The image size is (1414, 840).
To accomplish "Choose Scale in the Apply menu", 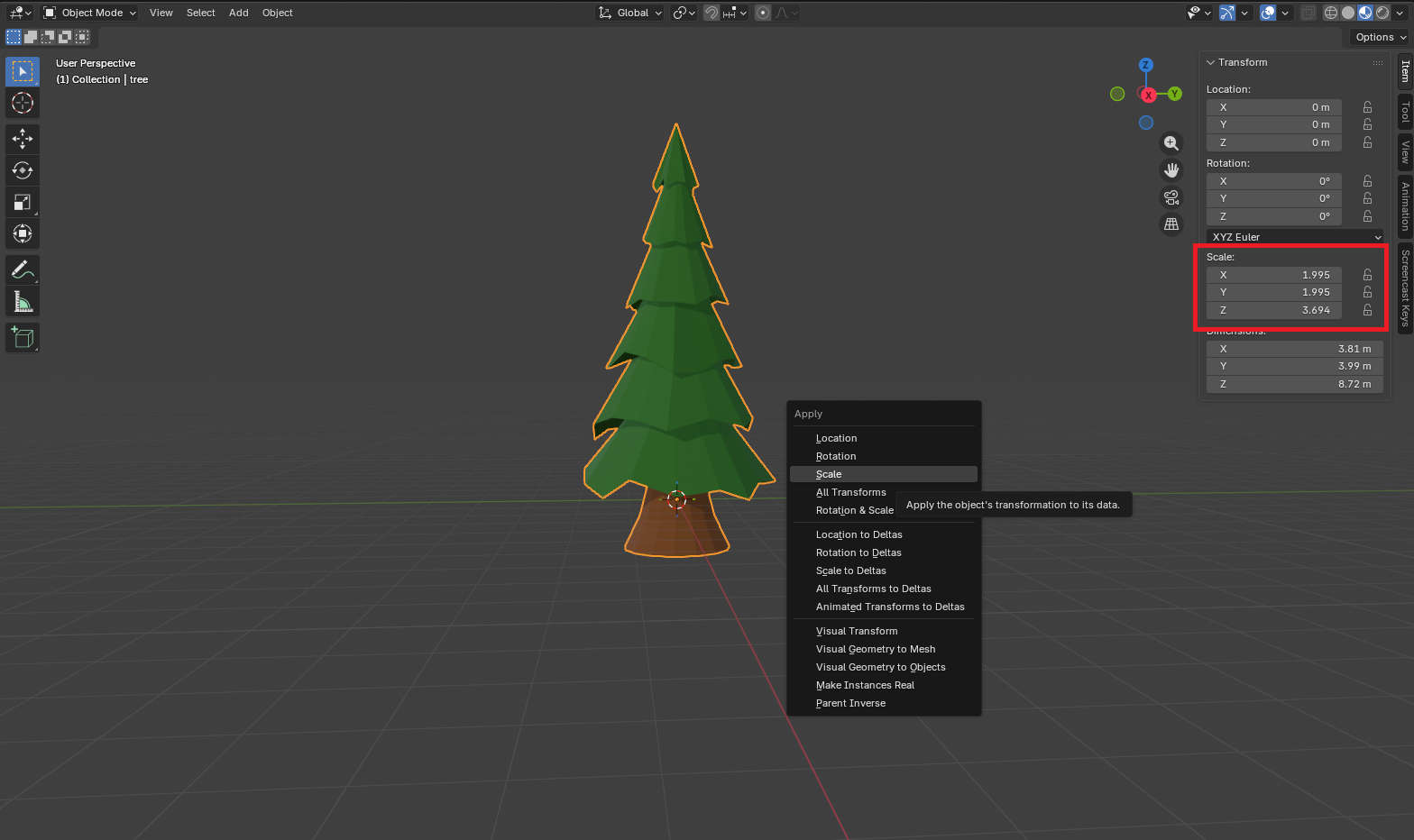I will pos(829,474).
